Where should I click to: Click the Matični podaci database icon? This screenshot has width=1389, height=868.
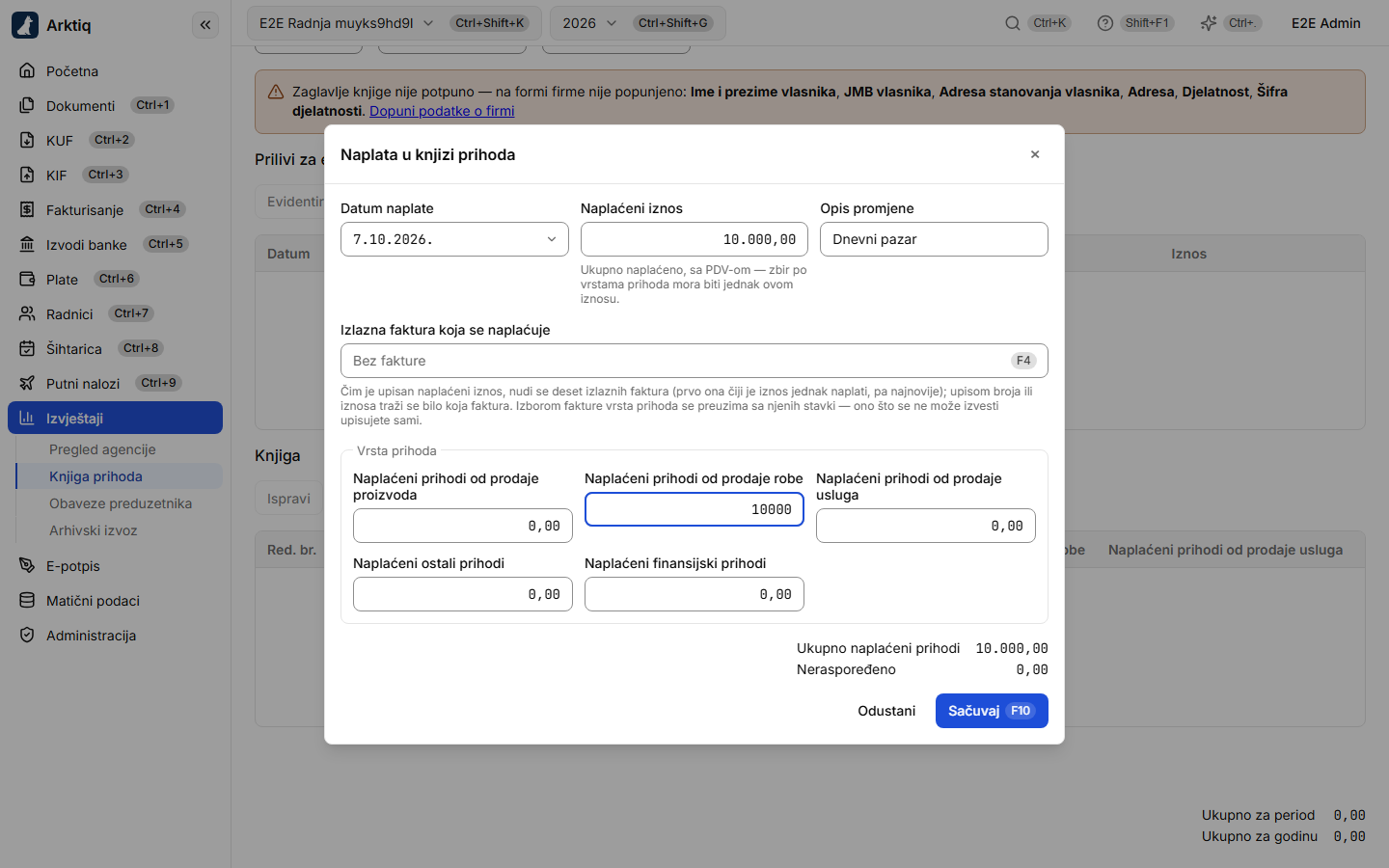coord(27,601)
